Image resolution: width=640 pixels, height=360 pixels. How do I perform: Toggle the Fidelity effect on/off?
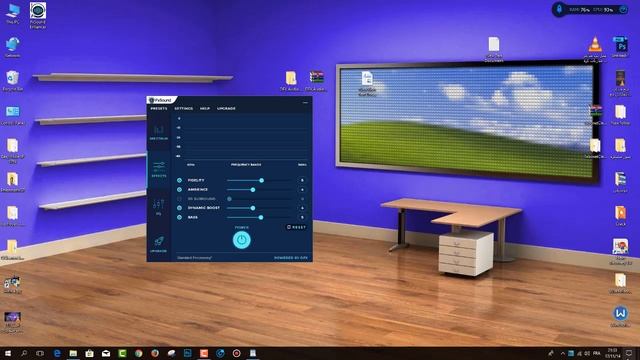tap(179, 180)
